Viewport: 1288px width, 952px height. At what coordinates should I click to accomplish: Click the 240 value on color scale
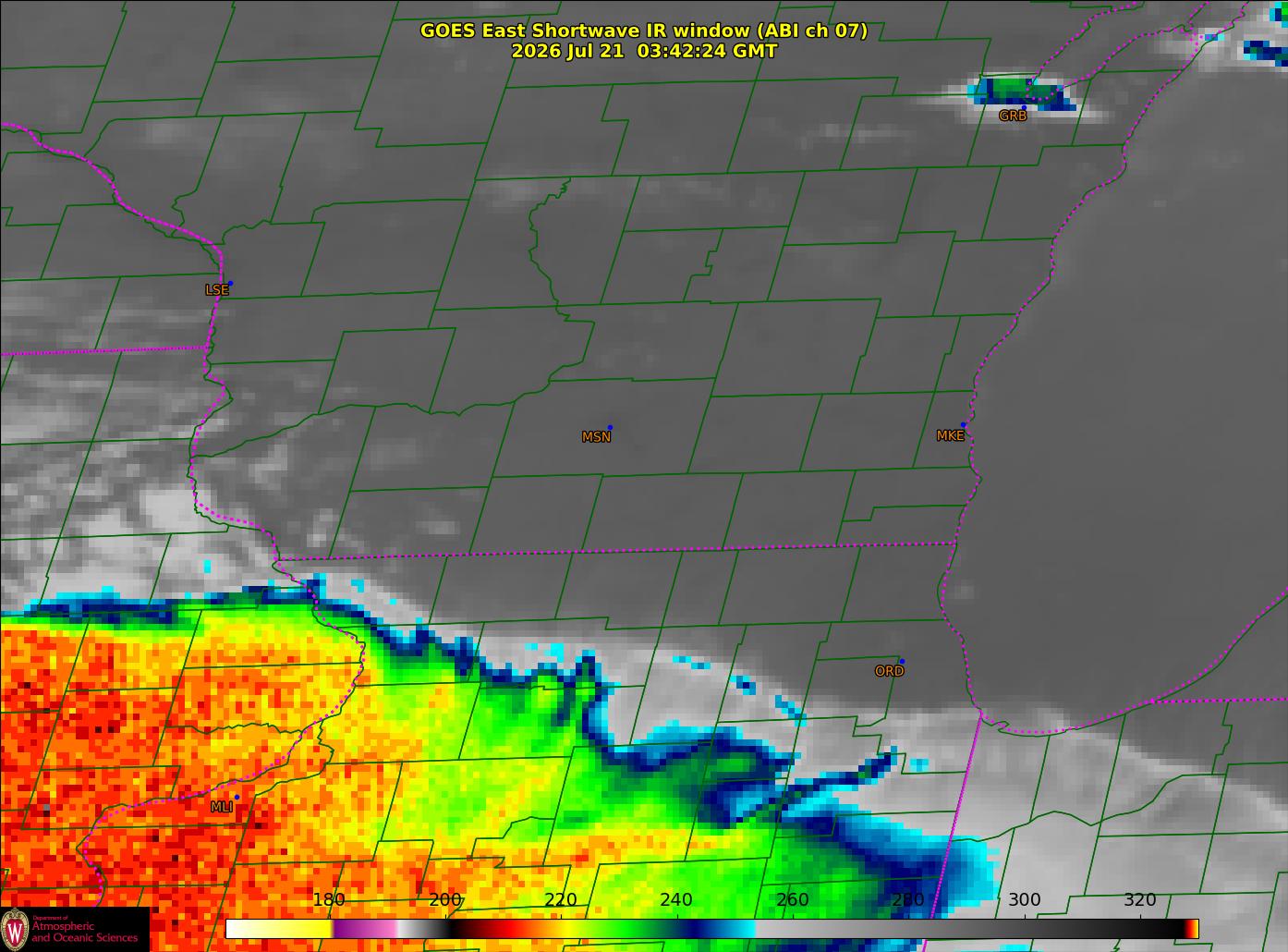[x=676, y=900]
